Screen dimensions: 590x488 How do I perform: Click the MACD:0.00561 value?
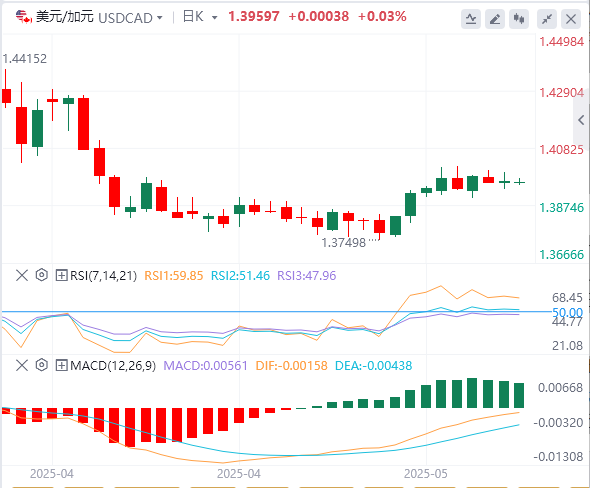[x=205, y=366]
